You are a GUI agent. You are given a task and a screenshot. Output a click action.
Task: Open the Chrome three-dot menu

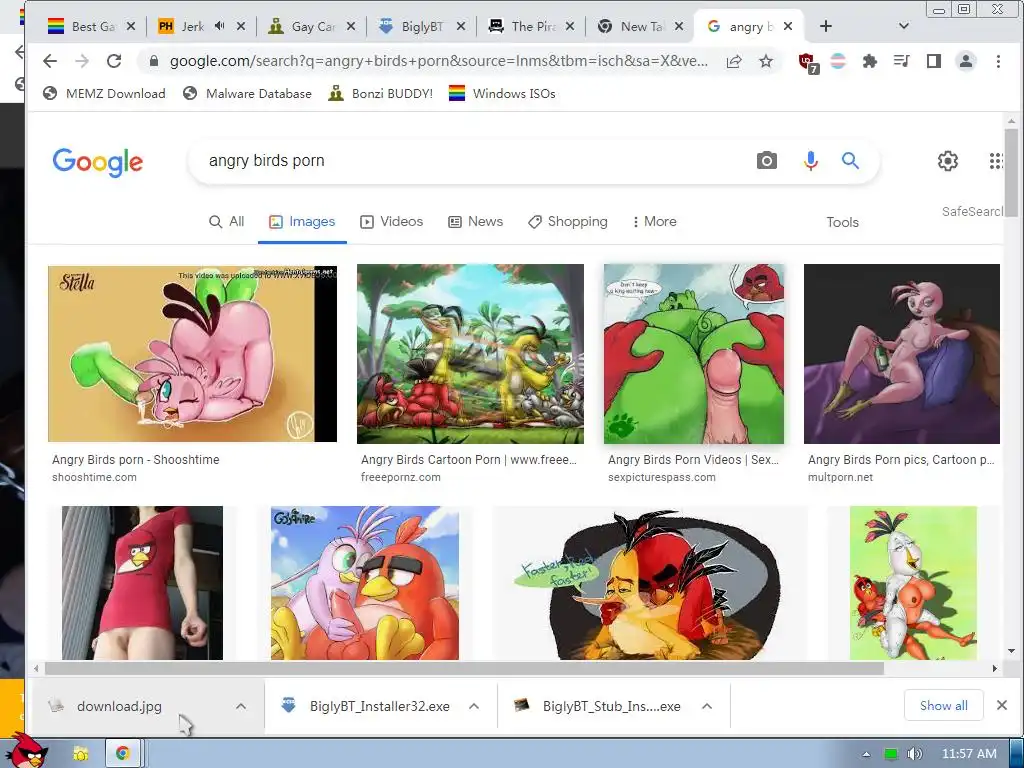pyautogui.click(x=998, y=61)
